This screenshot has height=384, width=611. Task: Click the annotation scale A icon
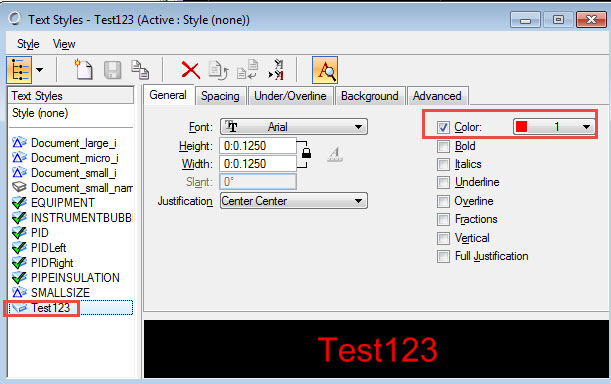(335, 154)
